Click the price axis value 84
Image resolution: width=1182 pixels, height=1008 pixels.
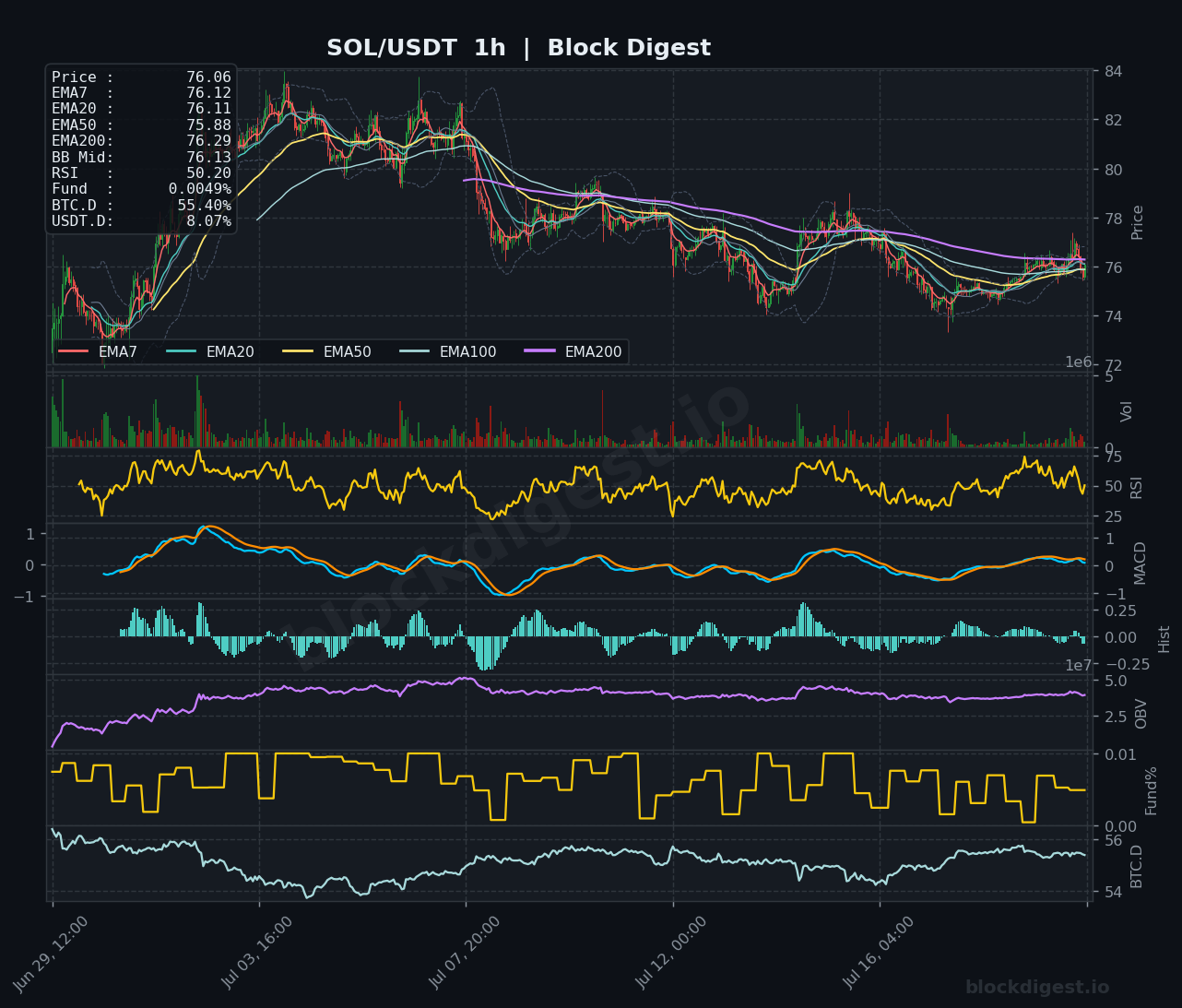(1113, 72)
